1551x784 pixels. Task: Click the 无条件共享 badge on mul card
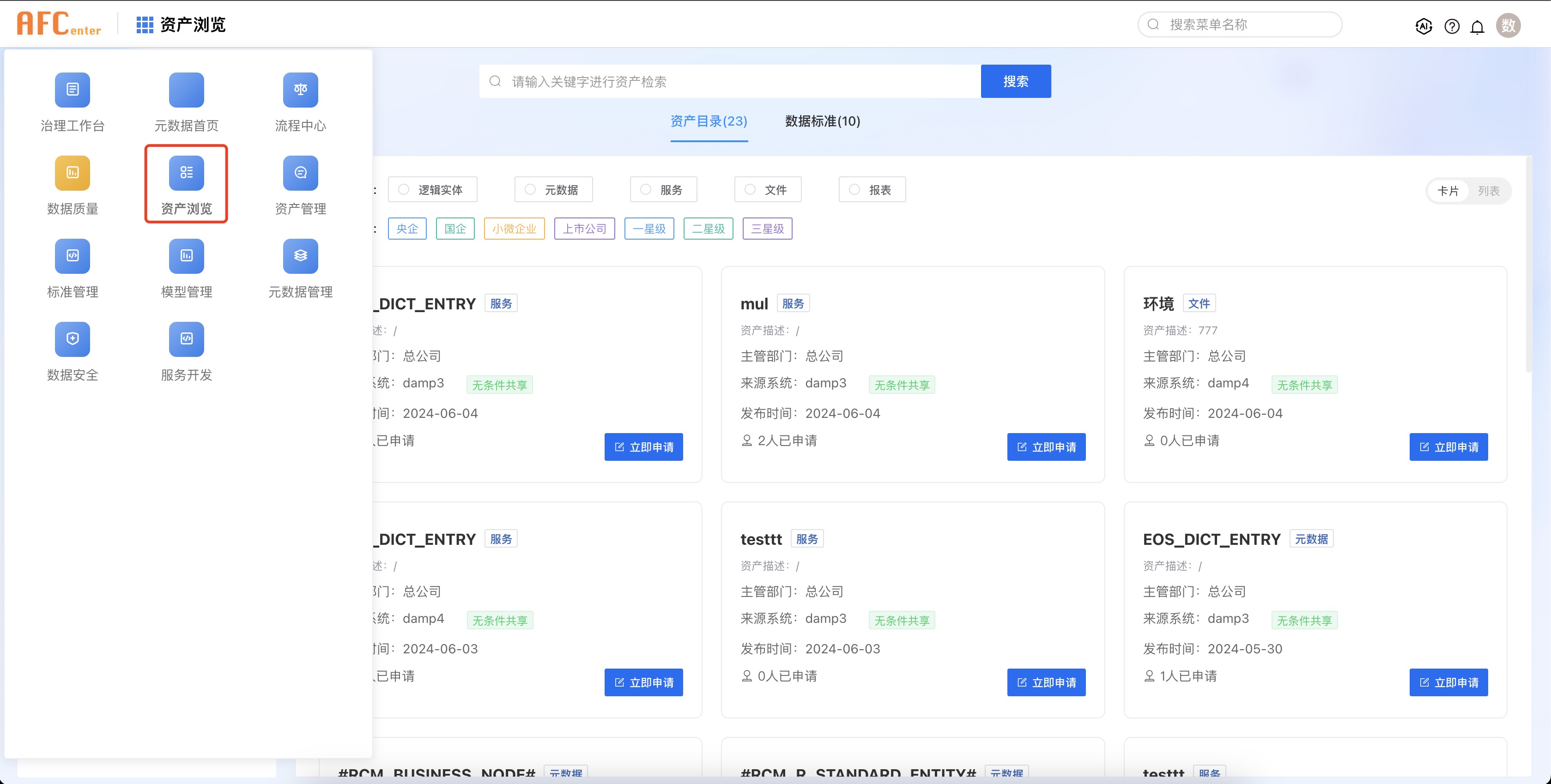tap(901, 385)
